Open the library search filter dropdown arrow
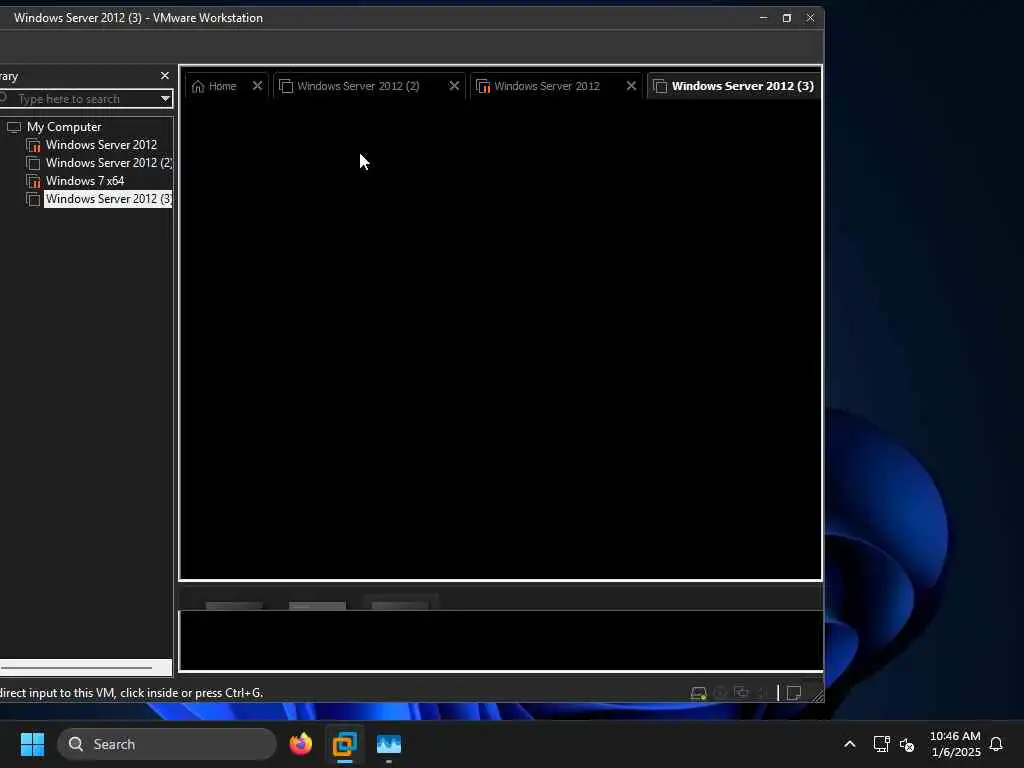Viewport: 1024px width, 768px height. point(166,99)
